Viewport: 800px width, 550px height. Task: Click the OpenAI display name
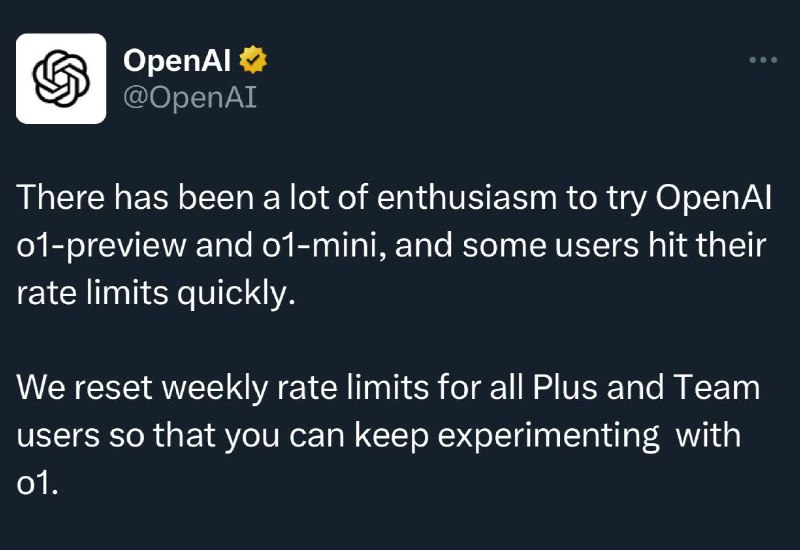point(177,60)
